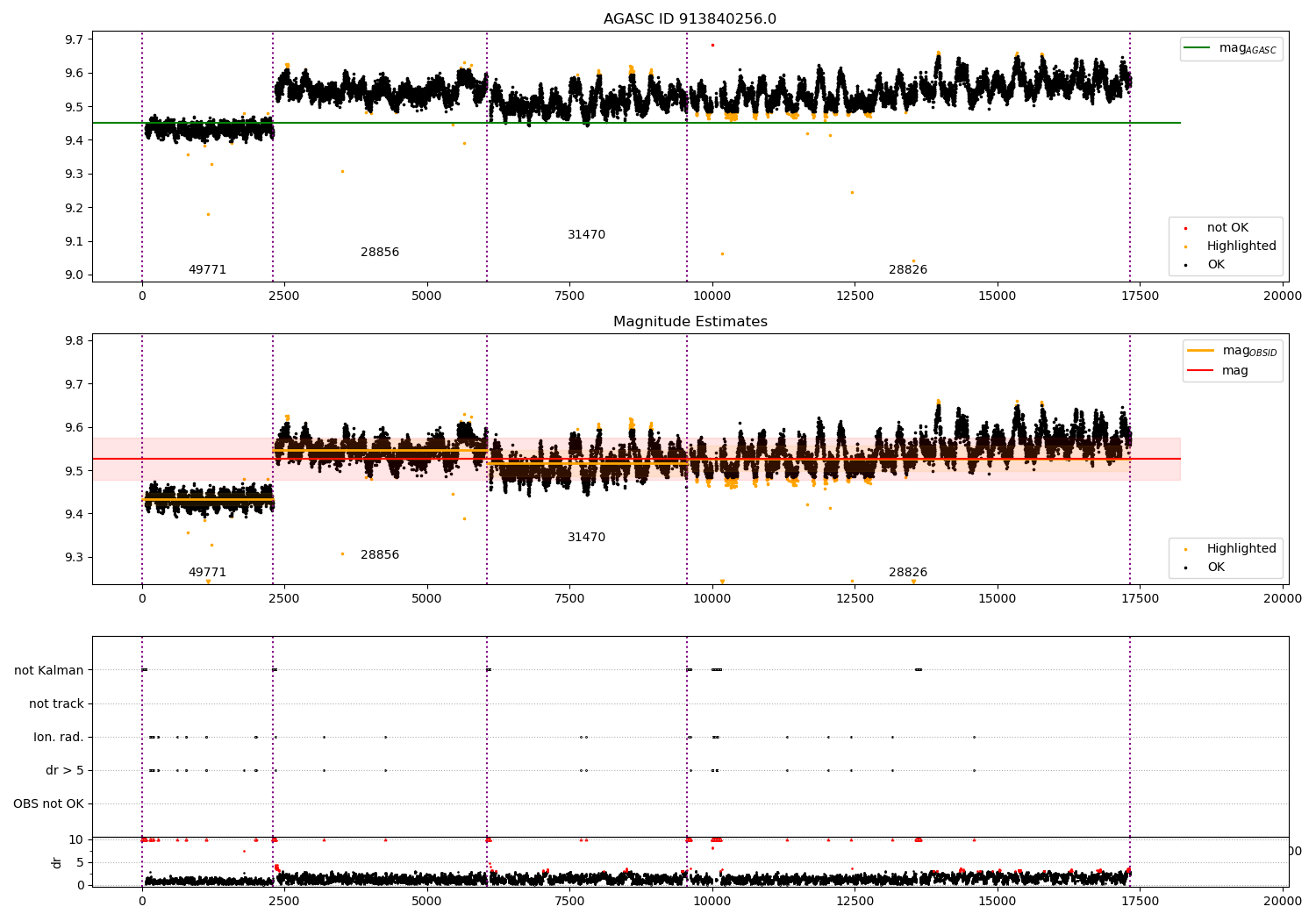1316x921 pixels.
Task: Click the 9.3 tick of Magnitude Estimates plot
Action: 75,558
